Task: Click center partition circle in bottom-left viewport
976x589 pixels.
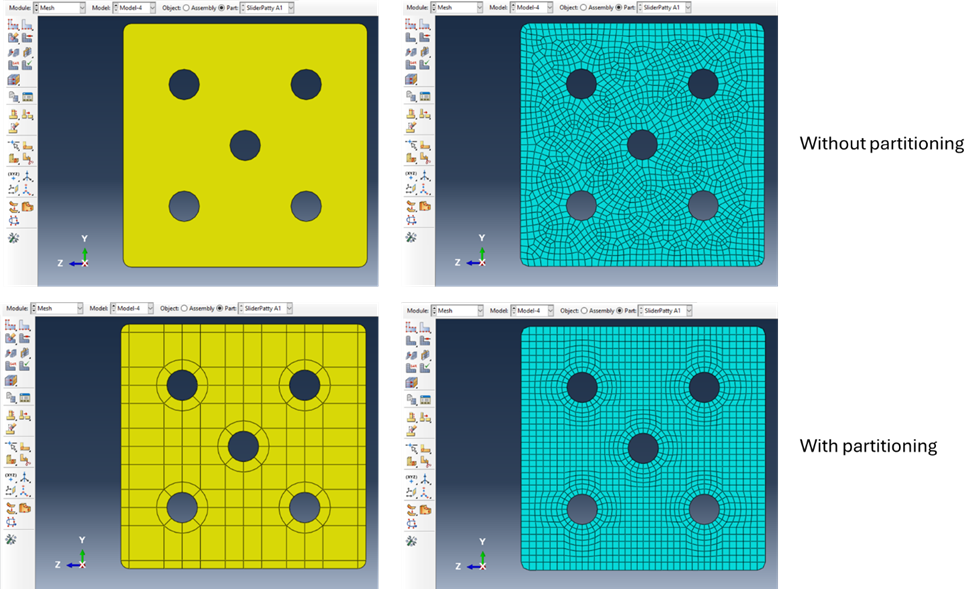Action: (243, 446)
